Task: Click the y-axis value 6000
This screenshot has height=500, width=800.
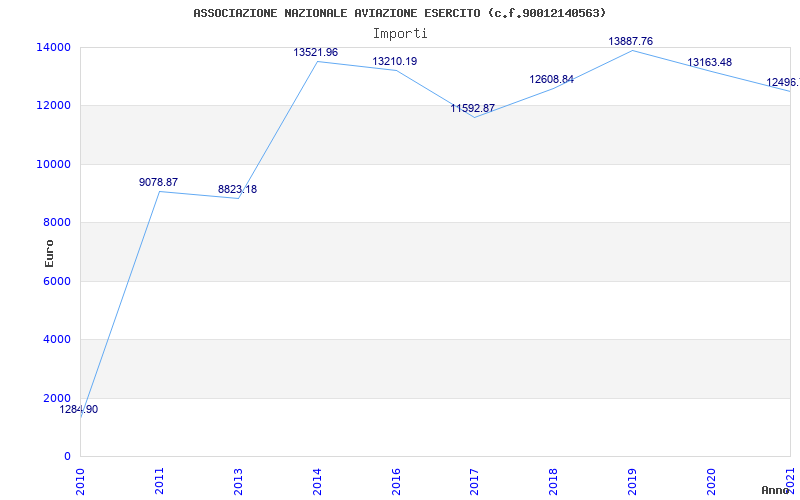Action: click(57, 281)
